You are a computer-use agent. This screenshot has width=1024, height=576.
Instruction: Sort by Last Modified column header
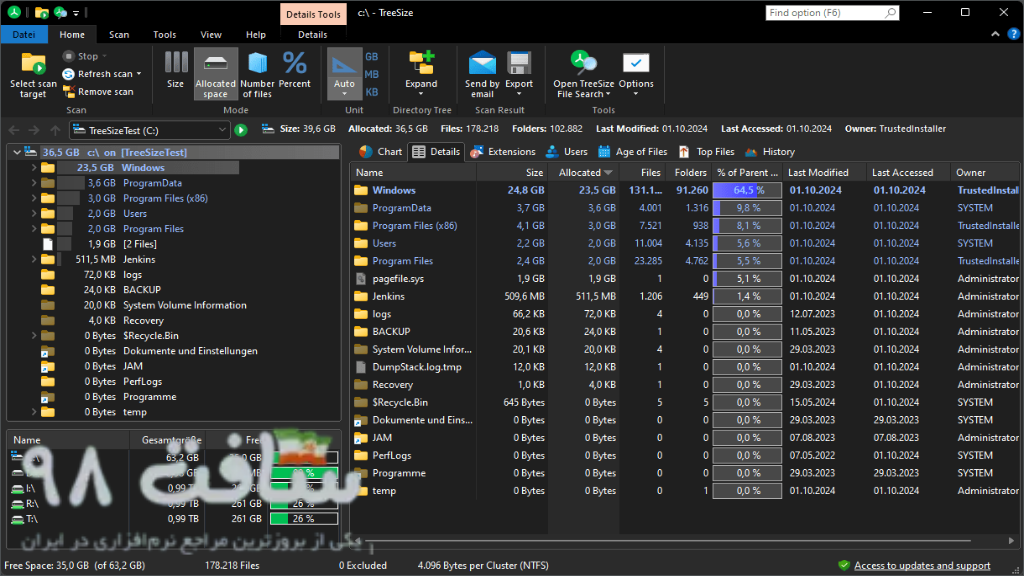[824, 172]
